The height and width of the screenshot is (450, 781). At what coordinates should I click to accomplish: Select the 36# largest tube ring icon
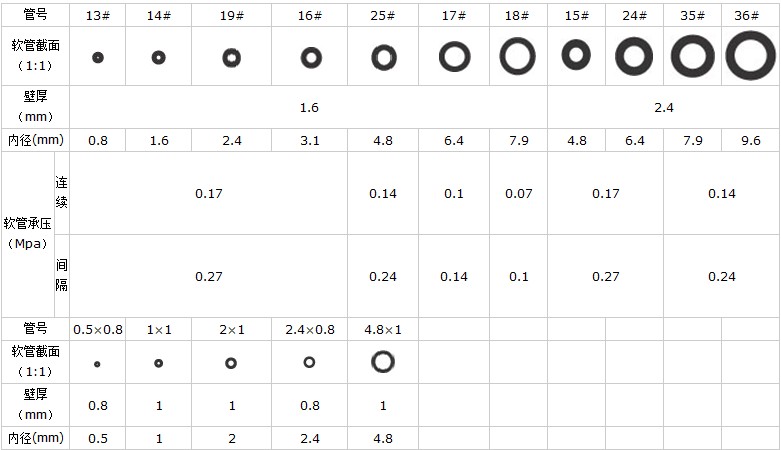click(751, 55)
